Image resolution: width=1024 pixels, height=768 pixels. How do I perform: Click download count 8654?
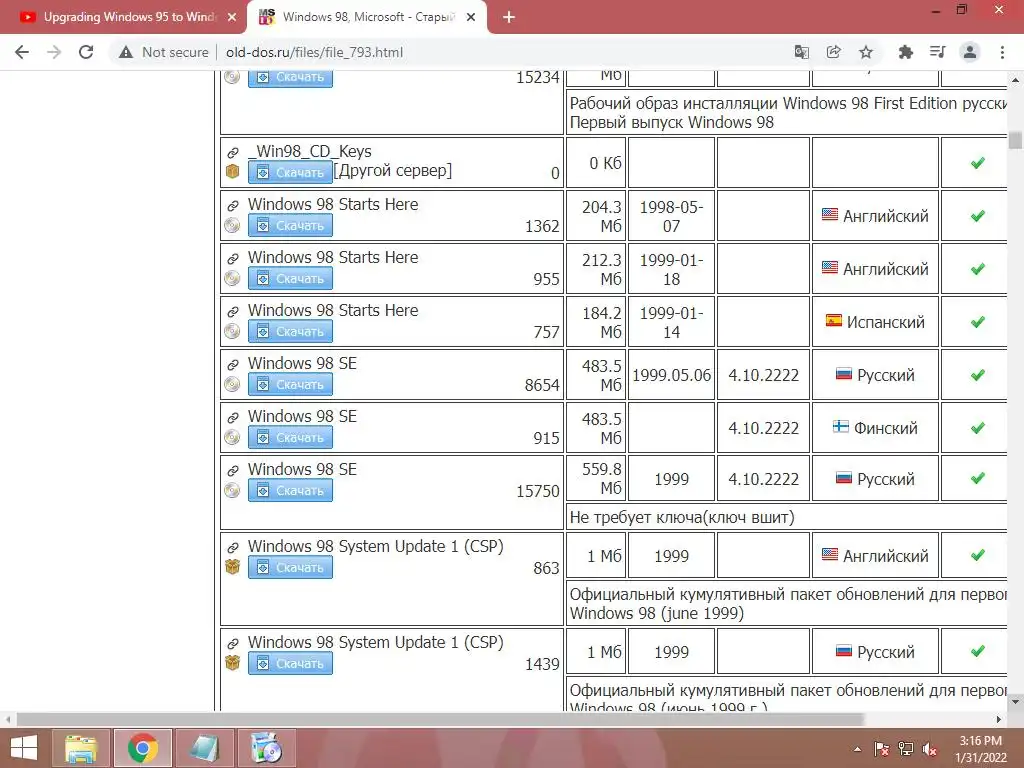542,385
